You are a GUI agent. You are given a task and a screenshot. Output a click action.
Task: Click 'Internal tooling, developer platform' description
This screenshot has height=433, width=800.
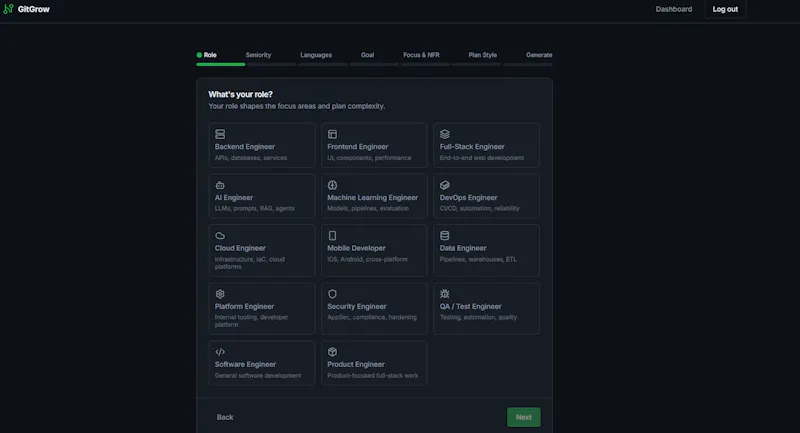251,321
